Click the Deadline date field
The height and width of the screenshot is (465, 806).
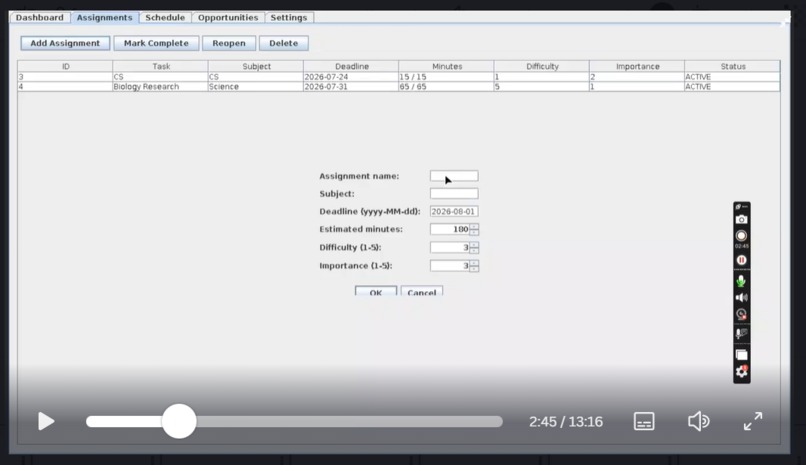coord(454,211)
